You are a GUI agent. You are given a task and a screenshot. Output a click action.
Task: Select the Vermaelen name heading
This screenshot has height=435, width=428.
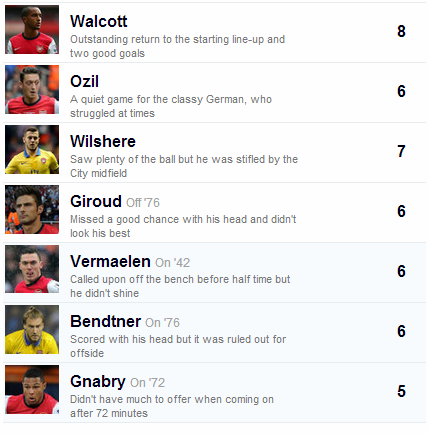[110, 261]
